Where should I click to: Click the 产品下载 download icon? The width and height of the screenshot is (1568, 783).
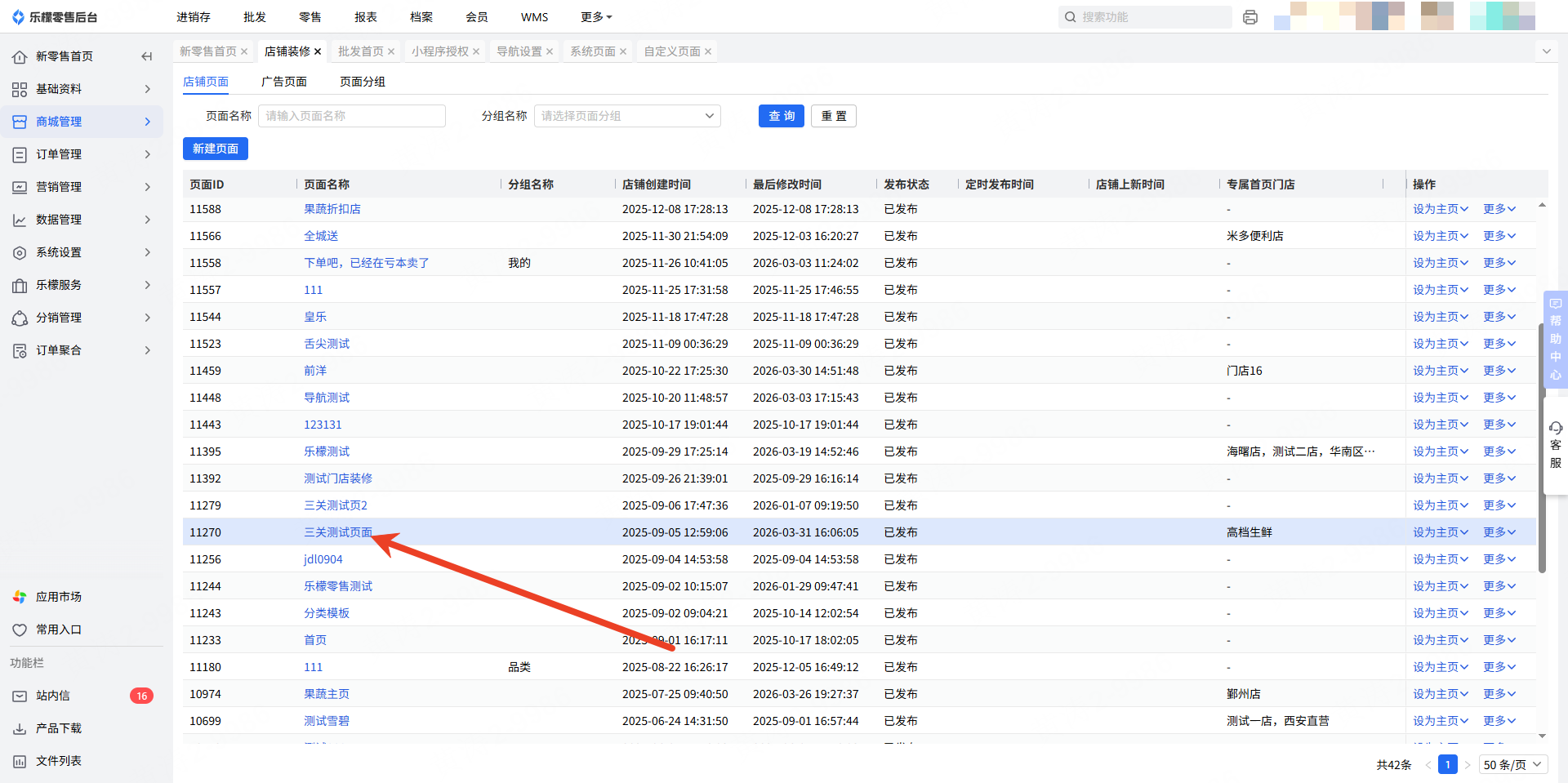tap(20, 728)
